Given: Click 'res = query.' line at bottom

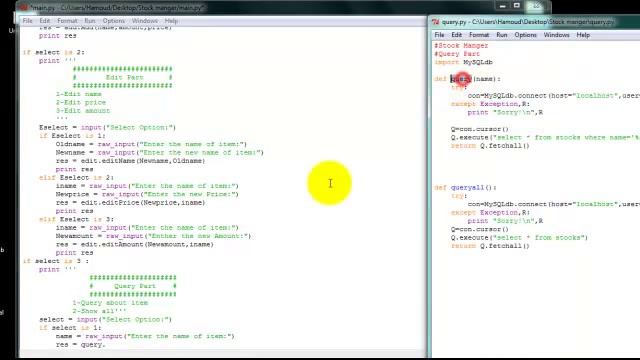Looking at the screenshot, I should pos(80,344).
